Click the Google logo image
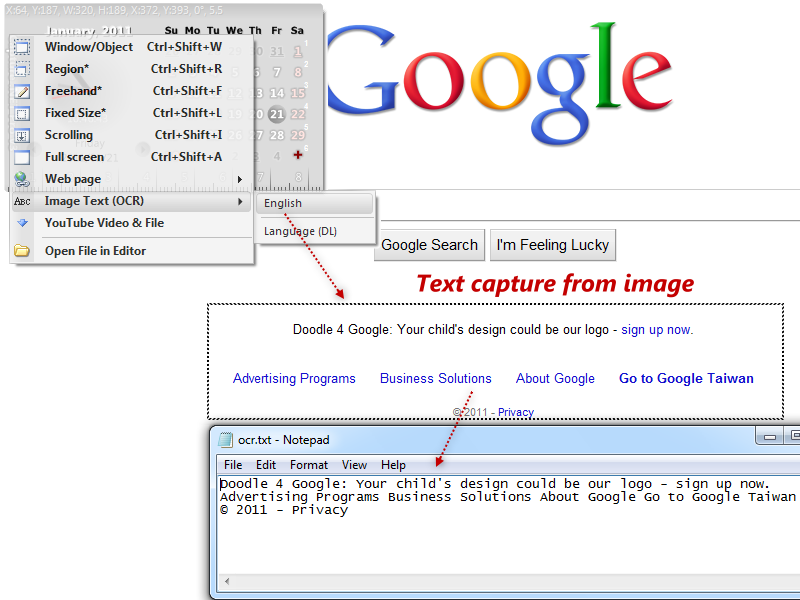Screen dimensions: 800x600 coord(499,84)
